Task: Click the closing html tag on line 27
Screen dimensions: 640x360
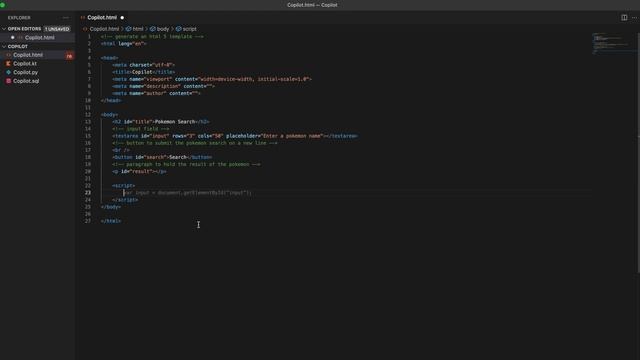Action: point(111,221)
